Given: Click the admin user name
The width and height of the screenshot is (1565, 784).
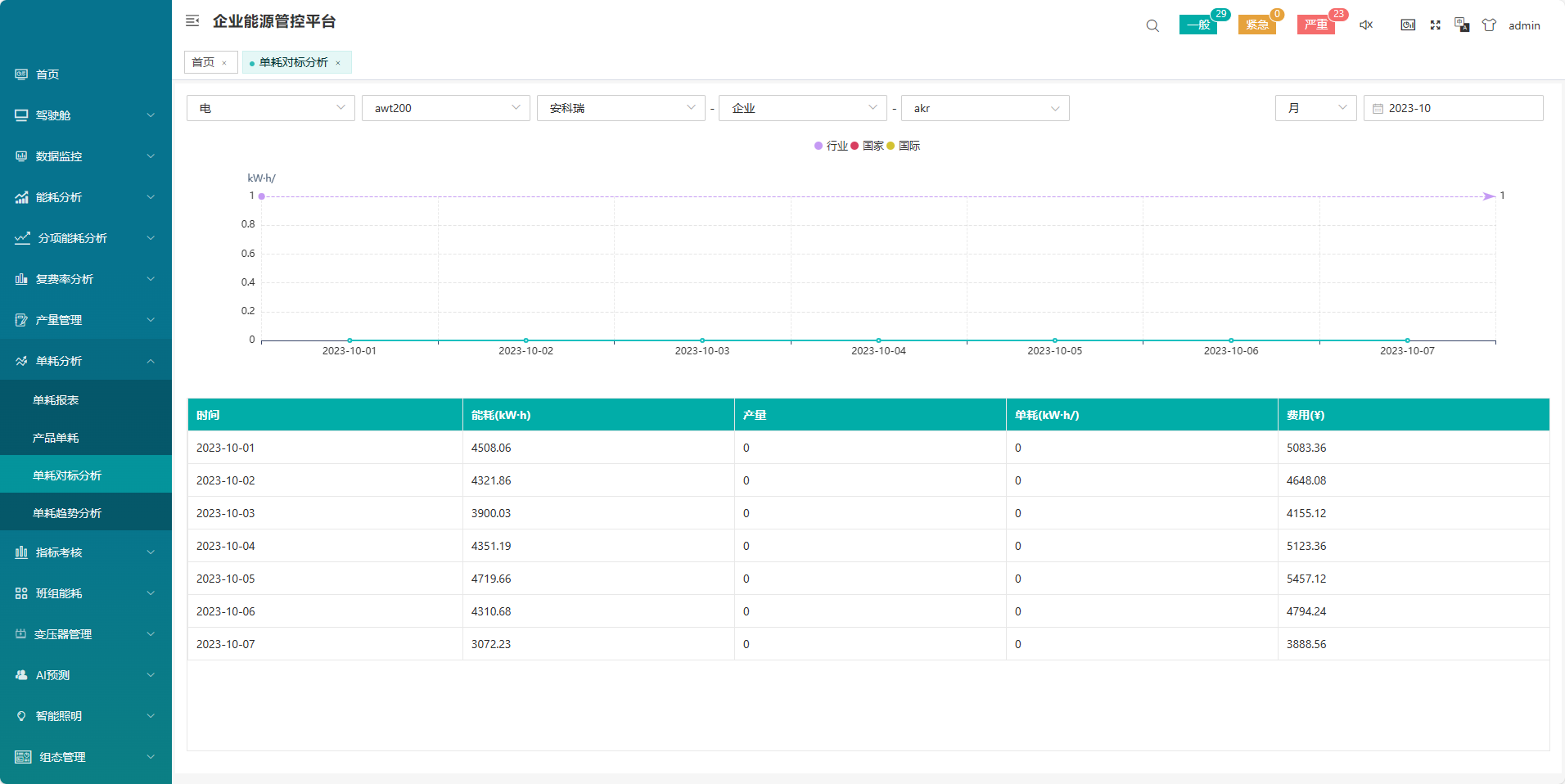Looking at the screenshot, I should coord(1524,25).
